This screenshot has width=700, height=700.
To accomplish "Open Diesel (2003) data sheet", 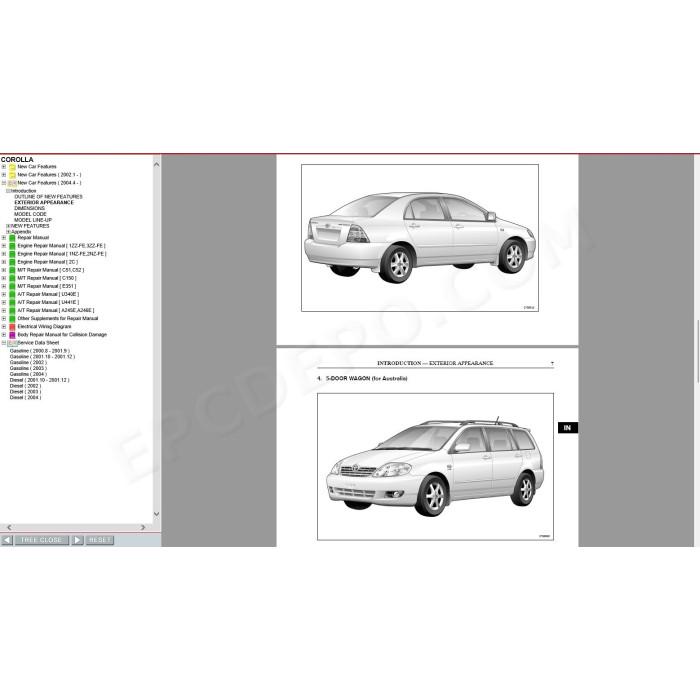I will [25, 392].
